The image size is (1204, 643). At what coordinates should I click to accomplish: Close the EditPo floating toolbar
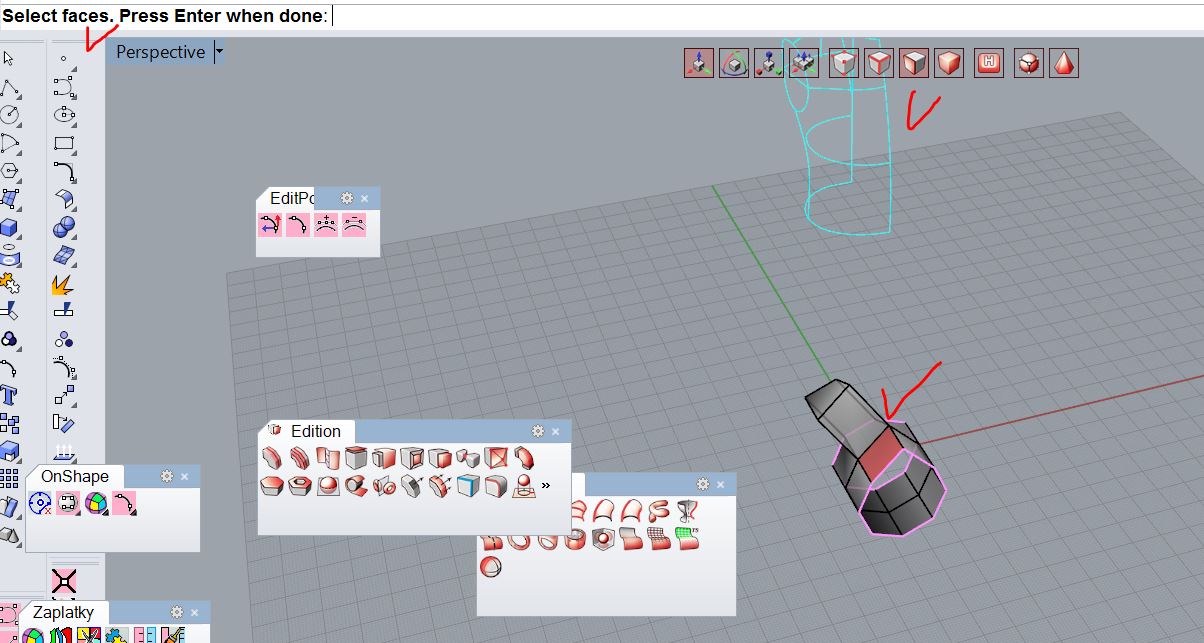[365, 199]
